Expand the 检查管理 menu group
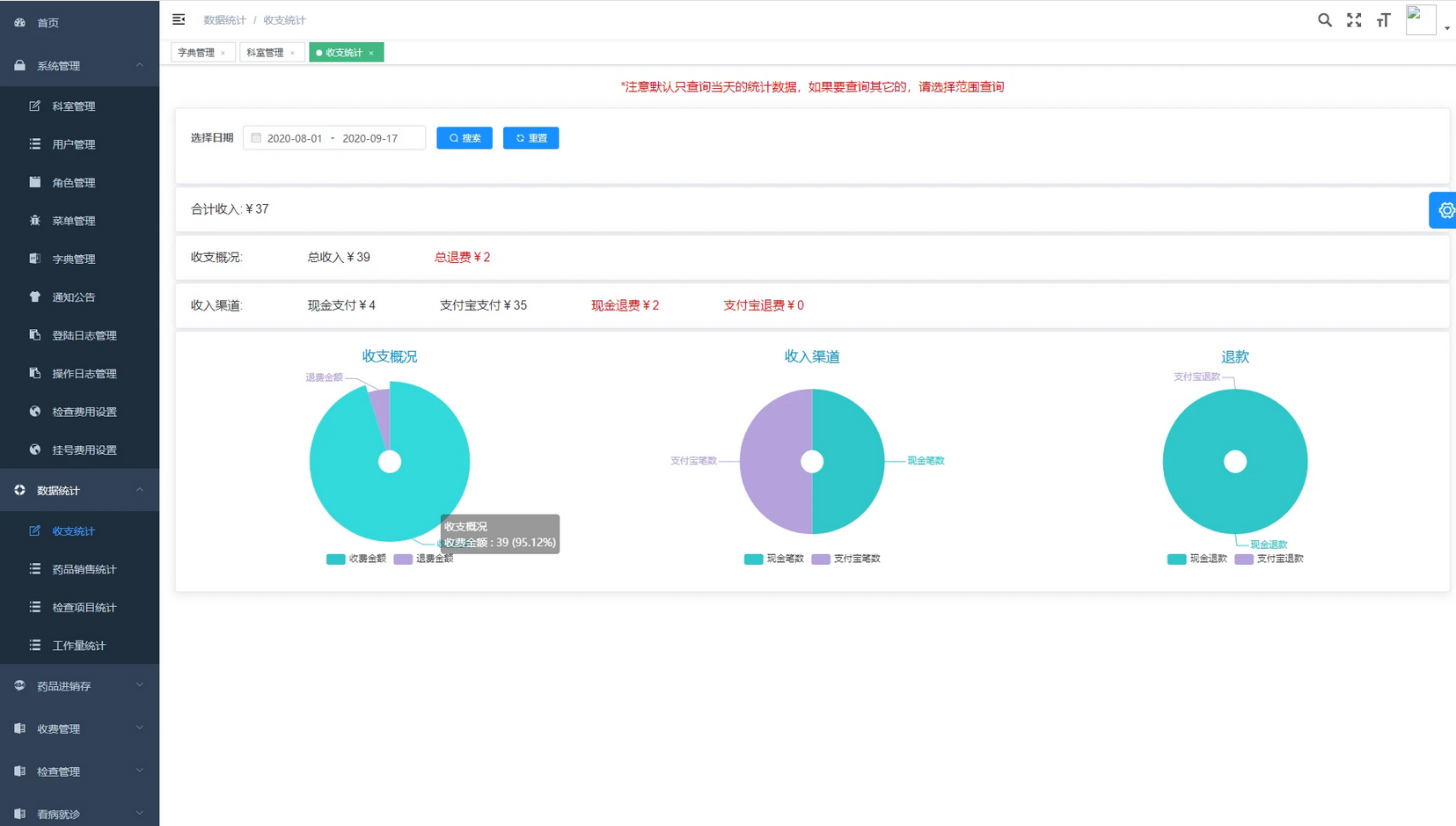This screenshot has height=826, width=1456. tap(80, 771)
